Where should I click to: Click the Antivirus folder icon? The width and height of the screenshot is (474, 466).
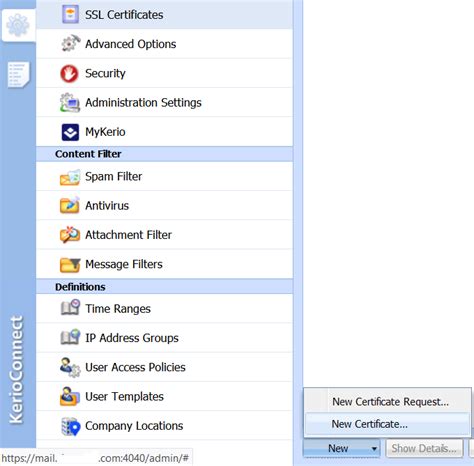point(70,205)
